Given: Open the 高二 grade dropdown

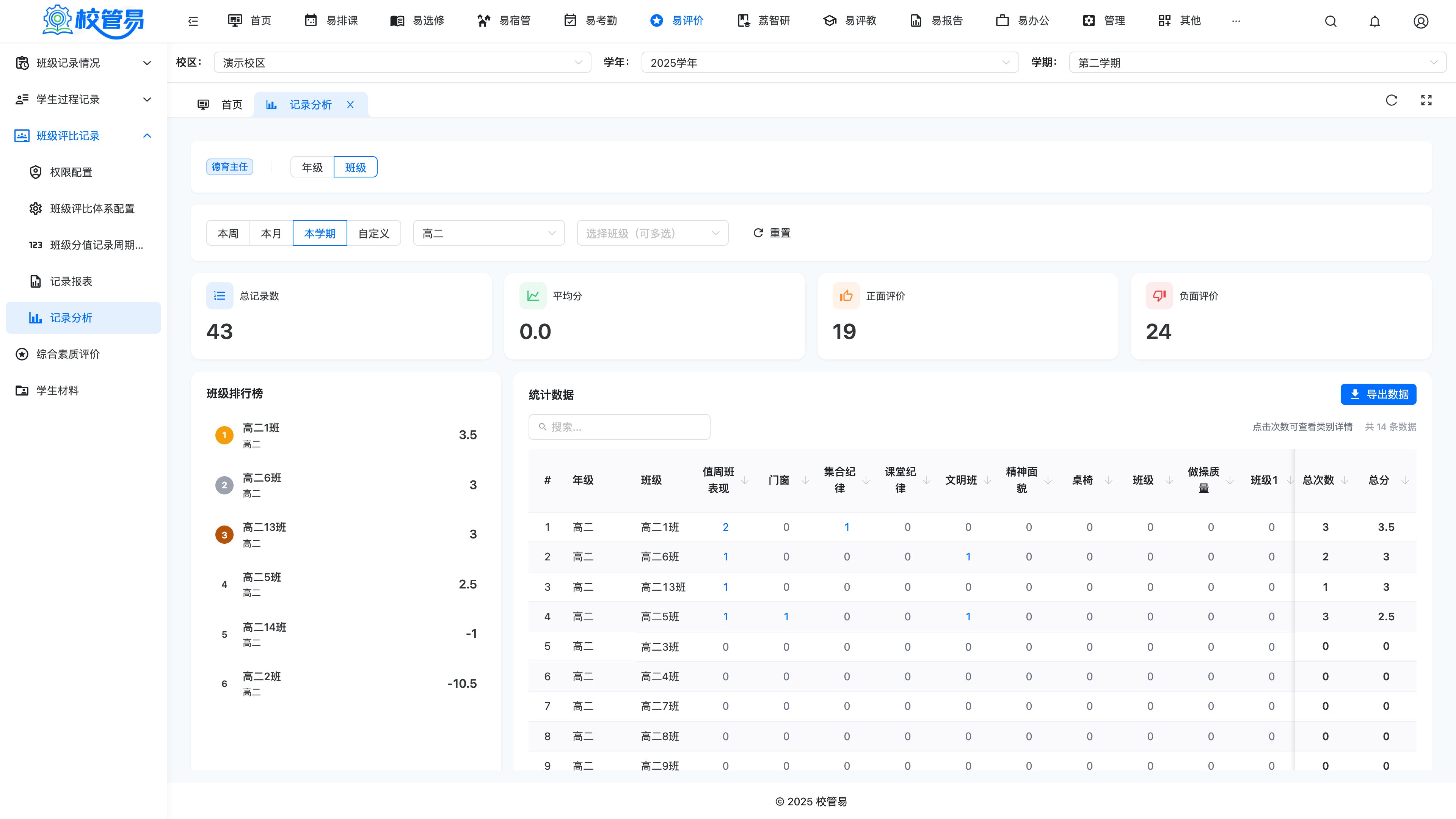Looking at the screenshot, I should pos(489,234).
